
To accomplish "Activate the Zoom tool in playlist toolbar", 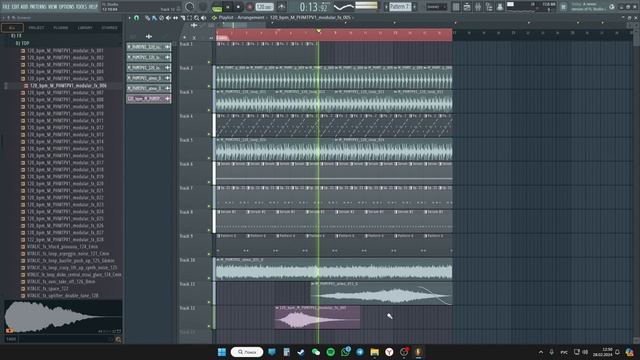I will pos(196,18).
